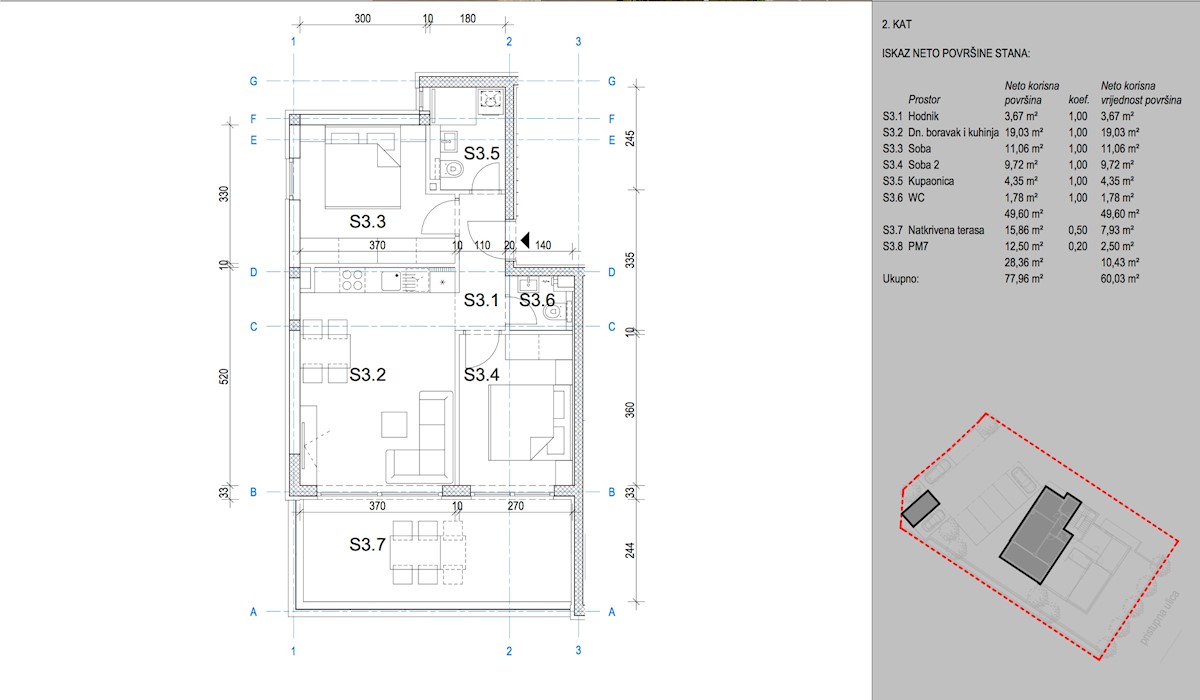Select room label S3.2 on the floor plan
This screenshot has width=1200, height=700.
point(368,374)
